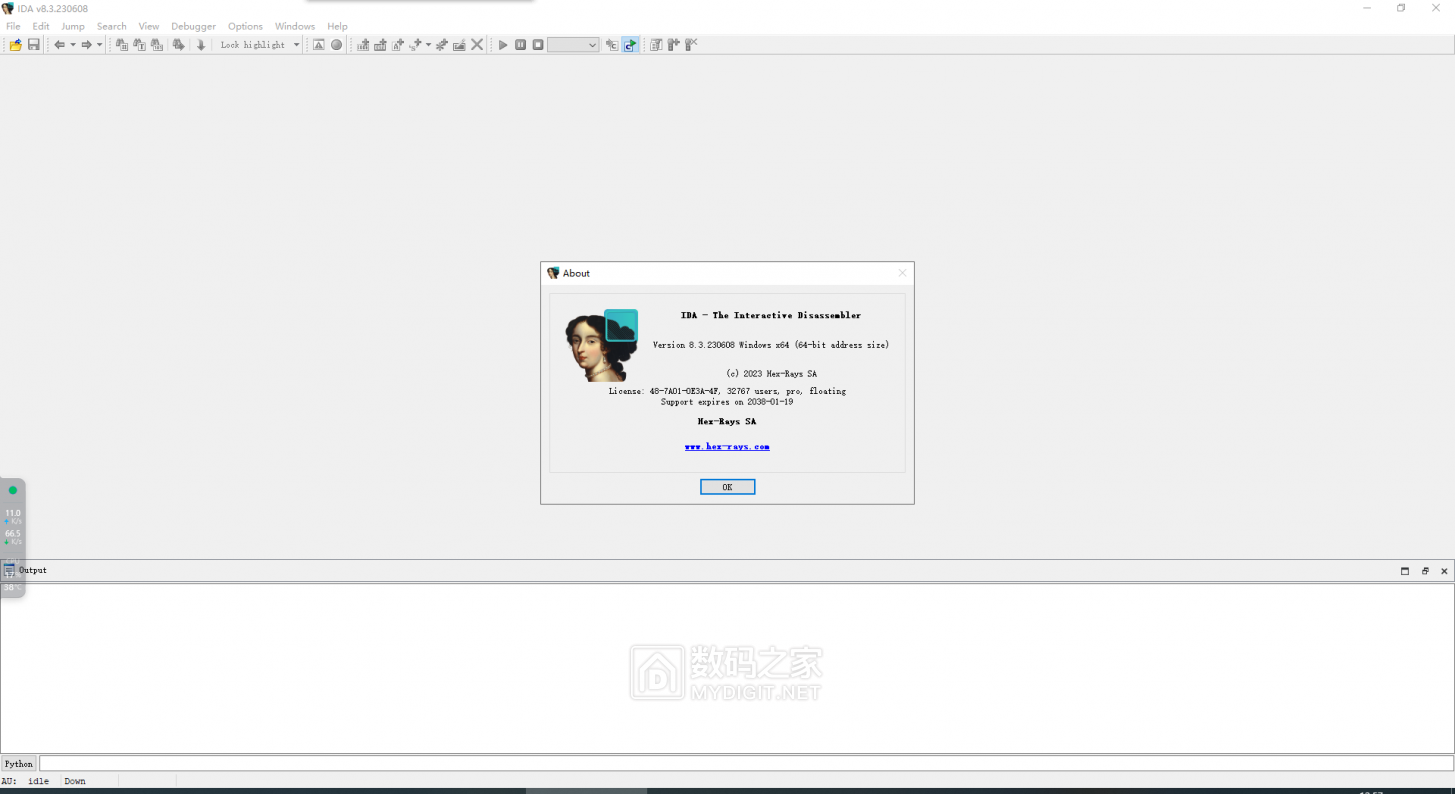Click OK in the About dialog
Screen dimensions: 1455x794
(727, 487)
